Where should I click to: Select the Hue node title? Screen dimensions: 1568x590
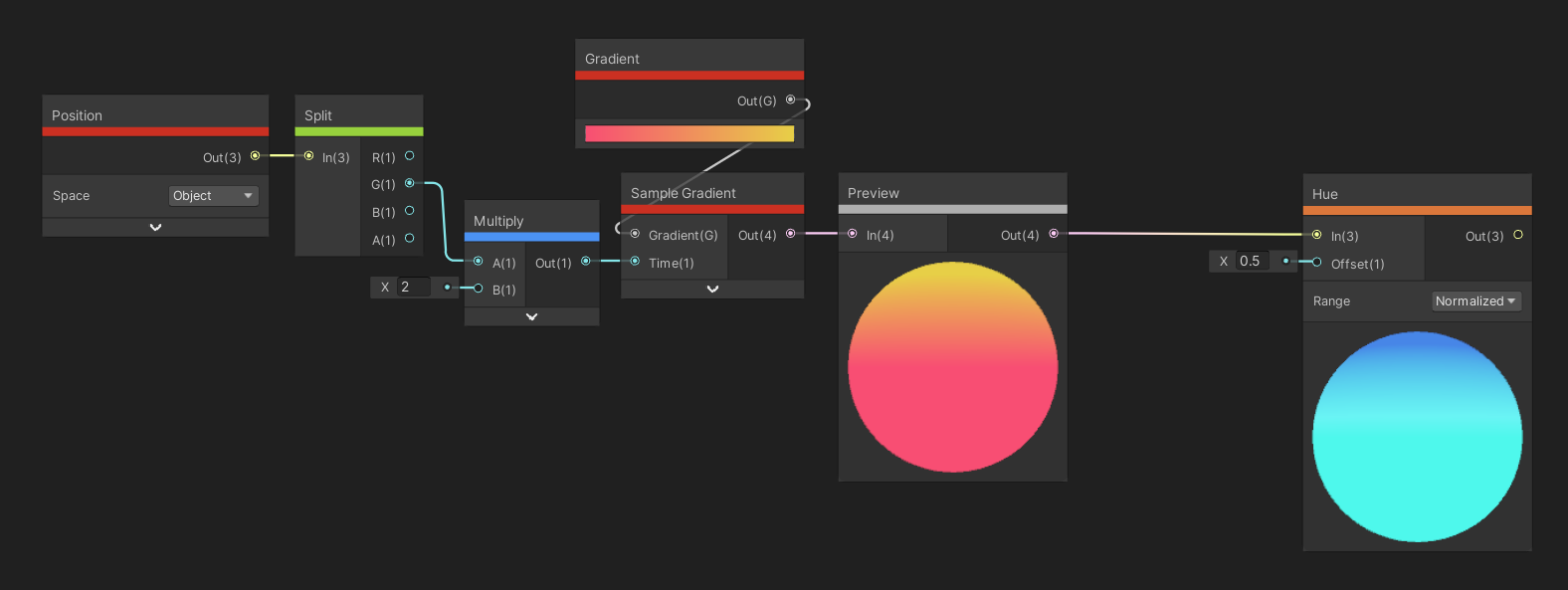pyautogui.click(x=1325, y=194)
